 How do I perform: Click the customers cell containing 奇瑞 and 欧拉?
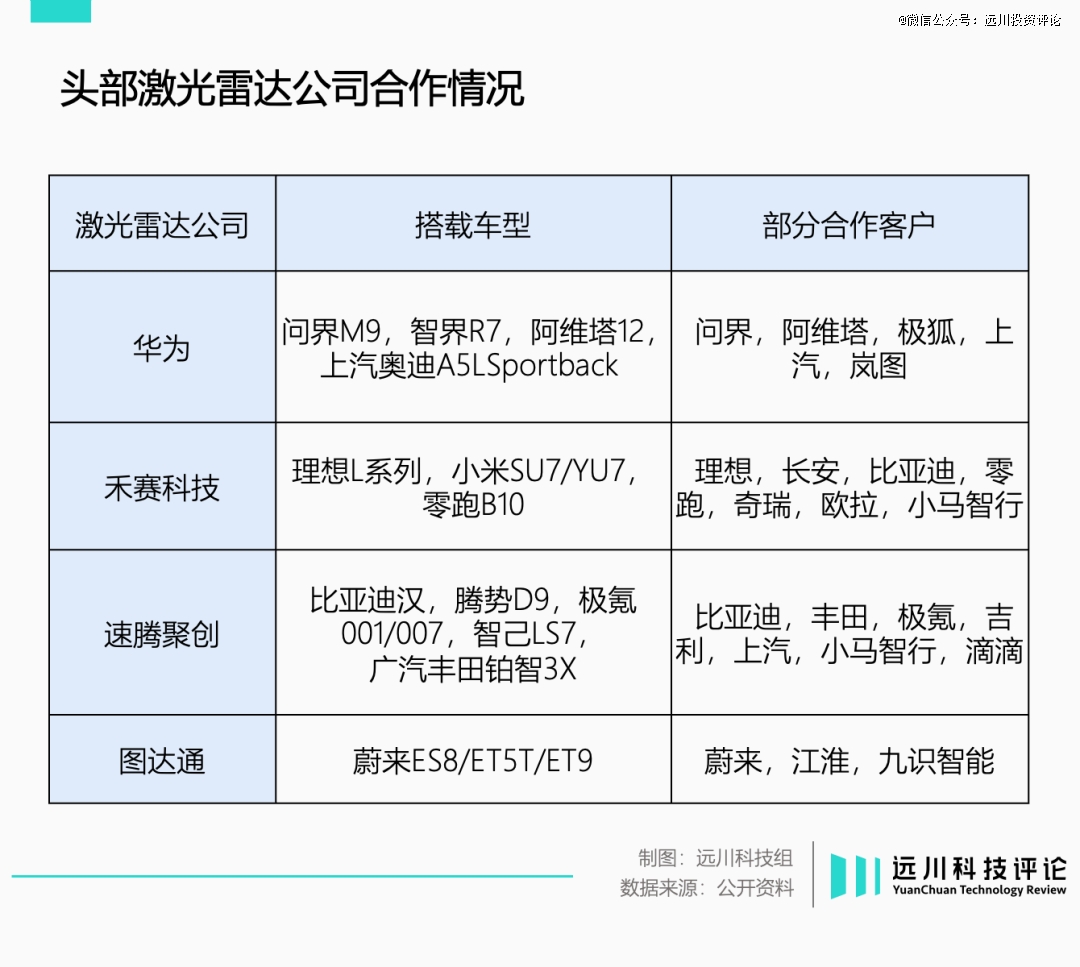[x=849, y=487]
